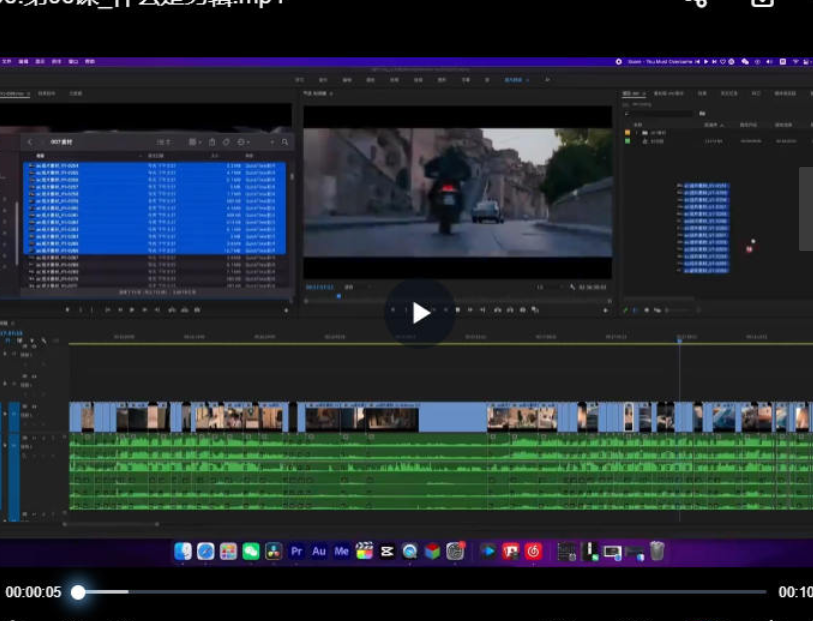
Task: Open Adobe Media Encoder dock icon
Action: (x=341, y=551)
